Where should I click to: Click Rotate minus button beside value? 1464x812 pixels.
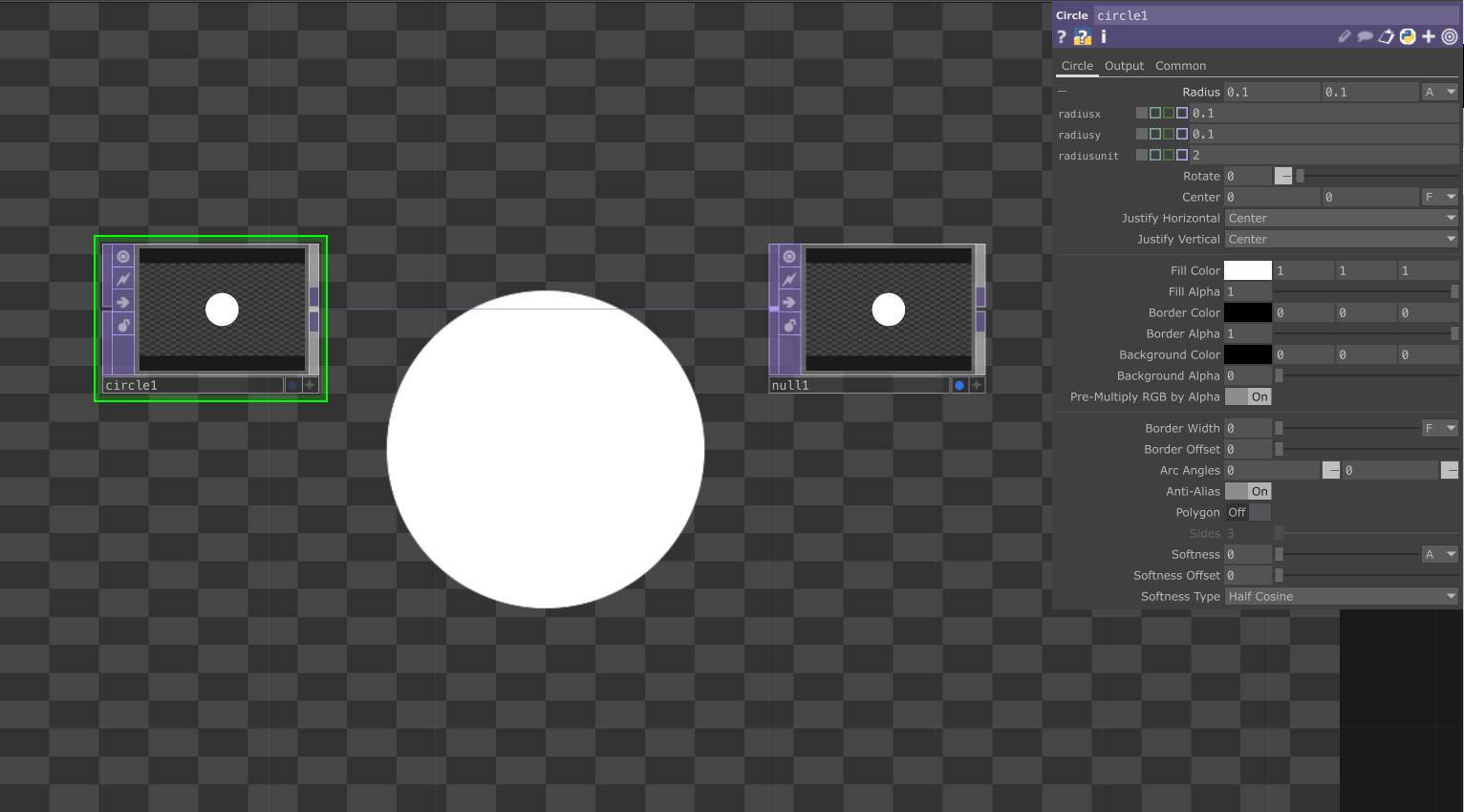(x=1283, y=176)
